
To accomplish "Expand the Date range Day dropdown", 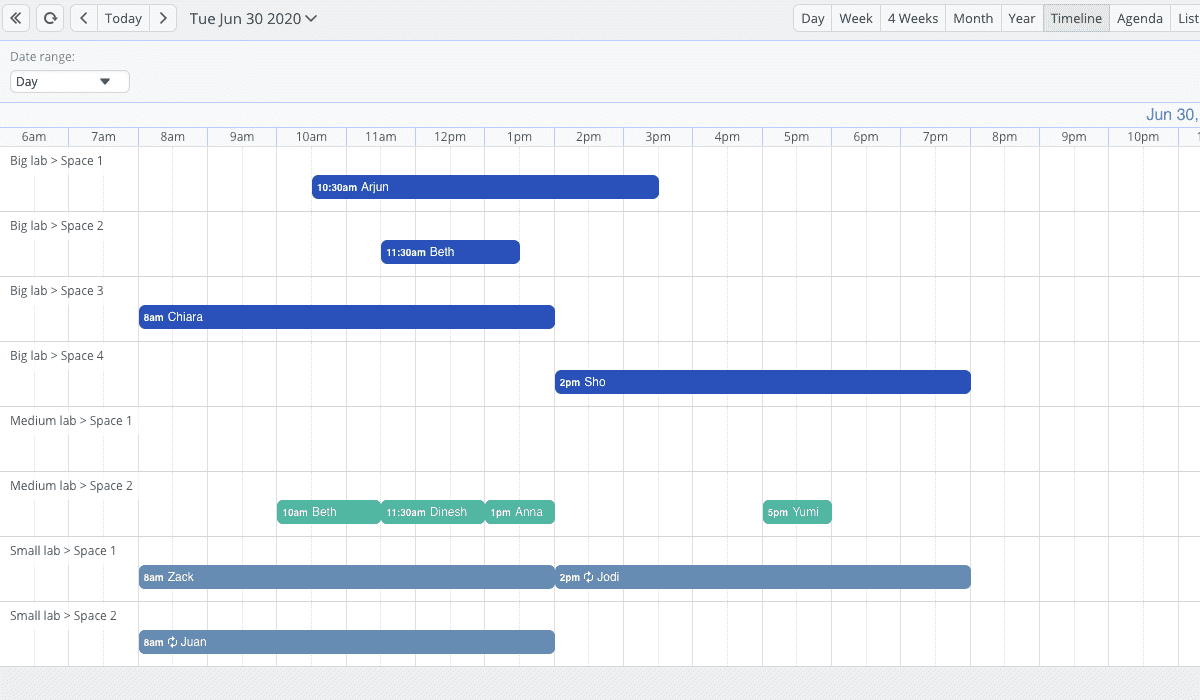I will point(69,82).
